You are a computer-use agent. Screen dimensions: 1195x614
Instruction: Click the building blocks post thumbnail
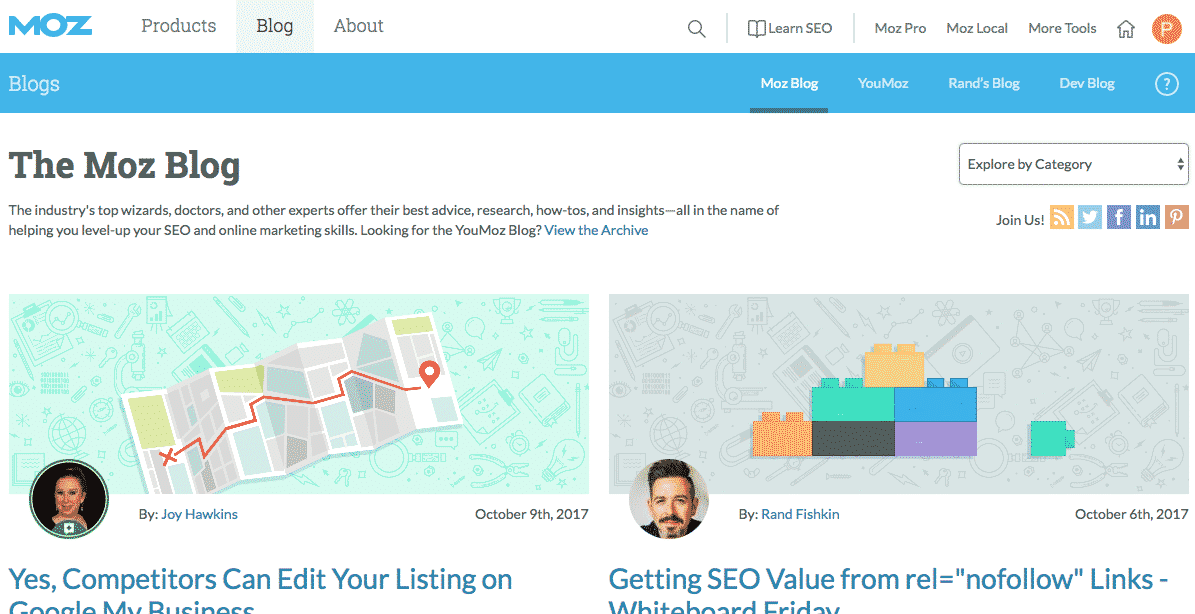tap(899, 394)
